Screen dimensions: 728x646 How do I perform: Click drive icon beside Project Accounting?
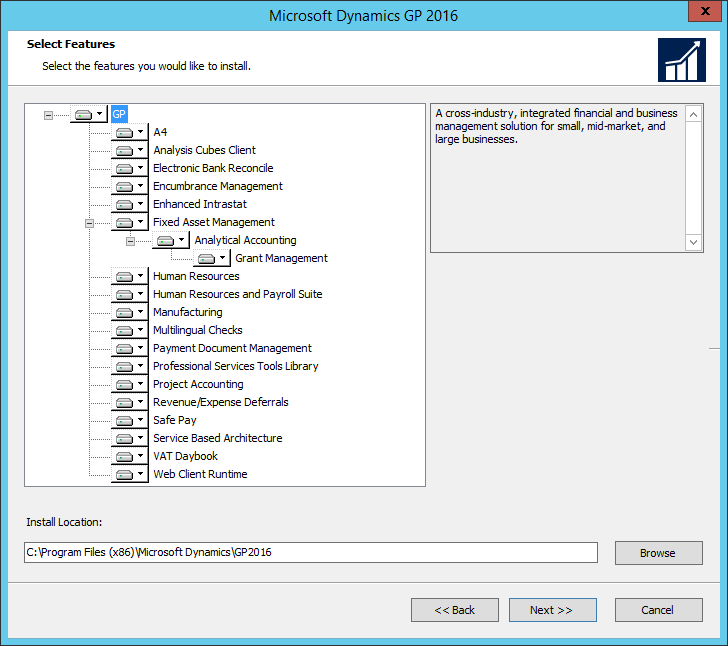pyautogui.click(x=130, y=385)
